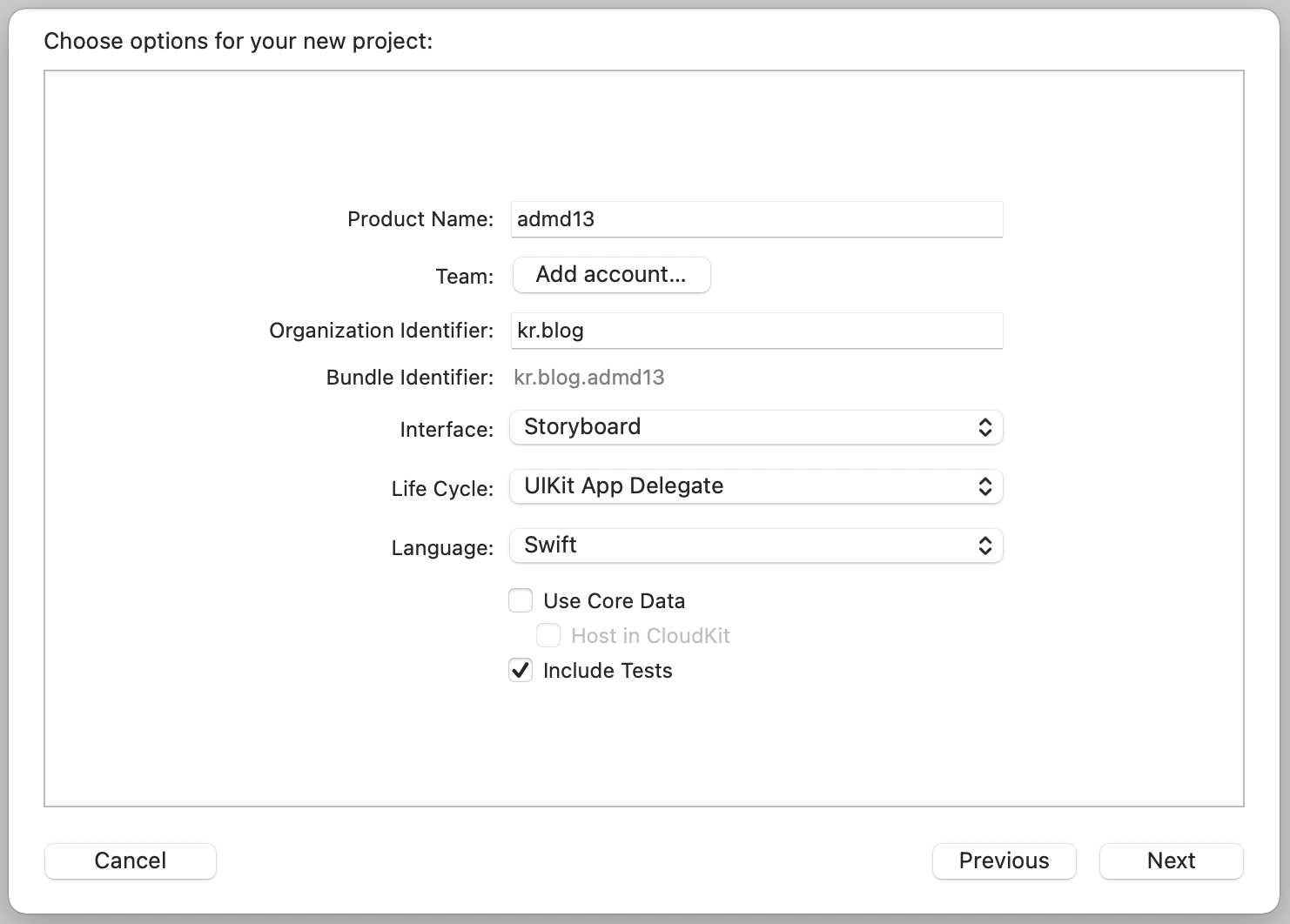This screenshot has width=1290, height=924.
Task: Click the UIKit App Delegate chevron arrows
Action: tap(985, 486)
